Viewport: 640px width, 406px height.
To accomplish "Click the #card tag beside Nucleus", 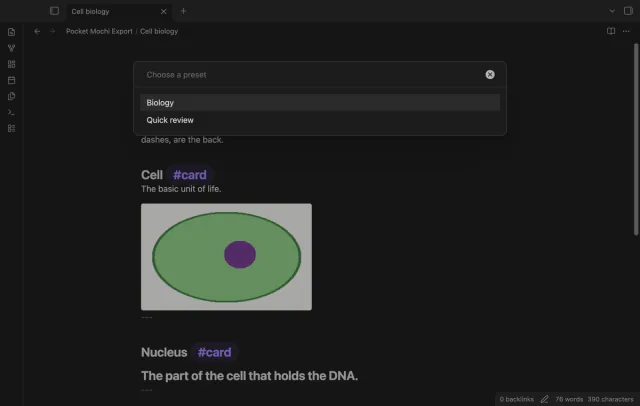I will pos(214,352).
